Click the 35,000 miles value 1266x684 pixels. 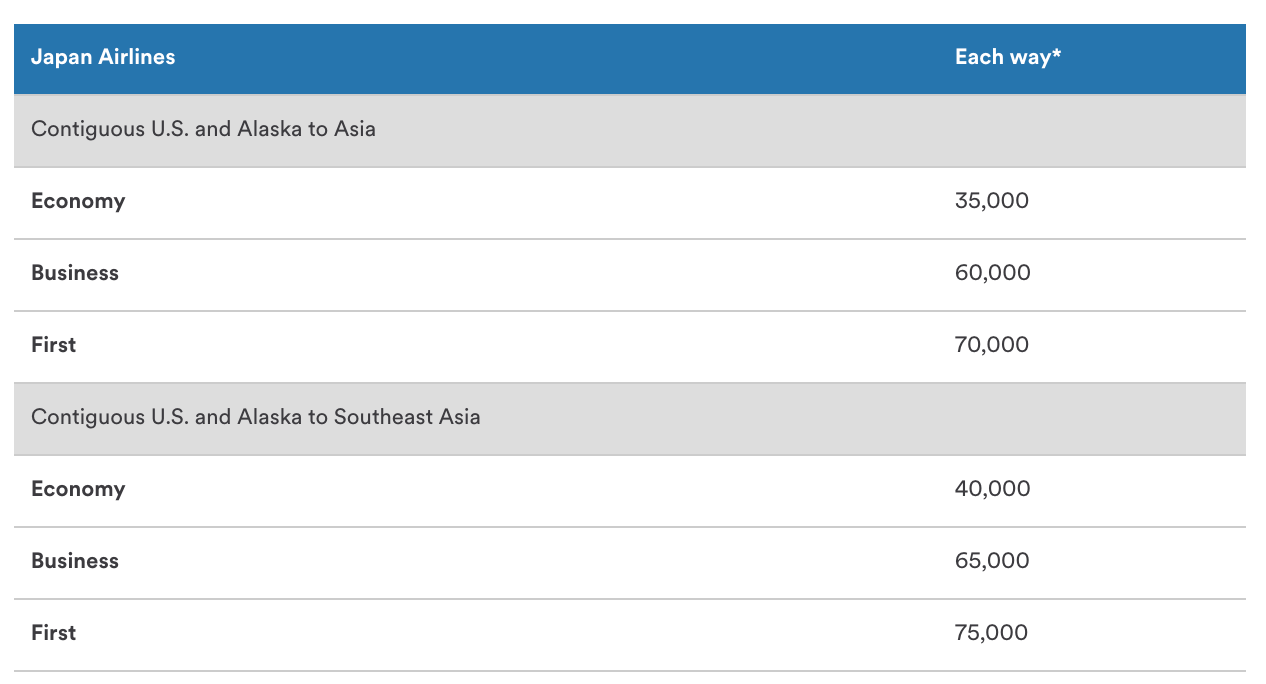point(992,201)
